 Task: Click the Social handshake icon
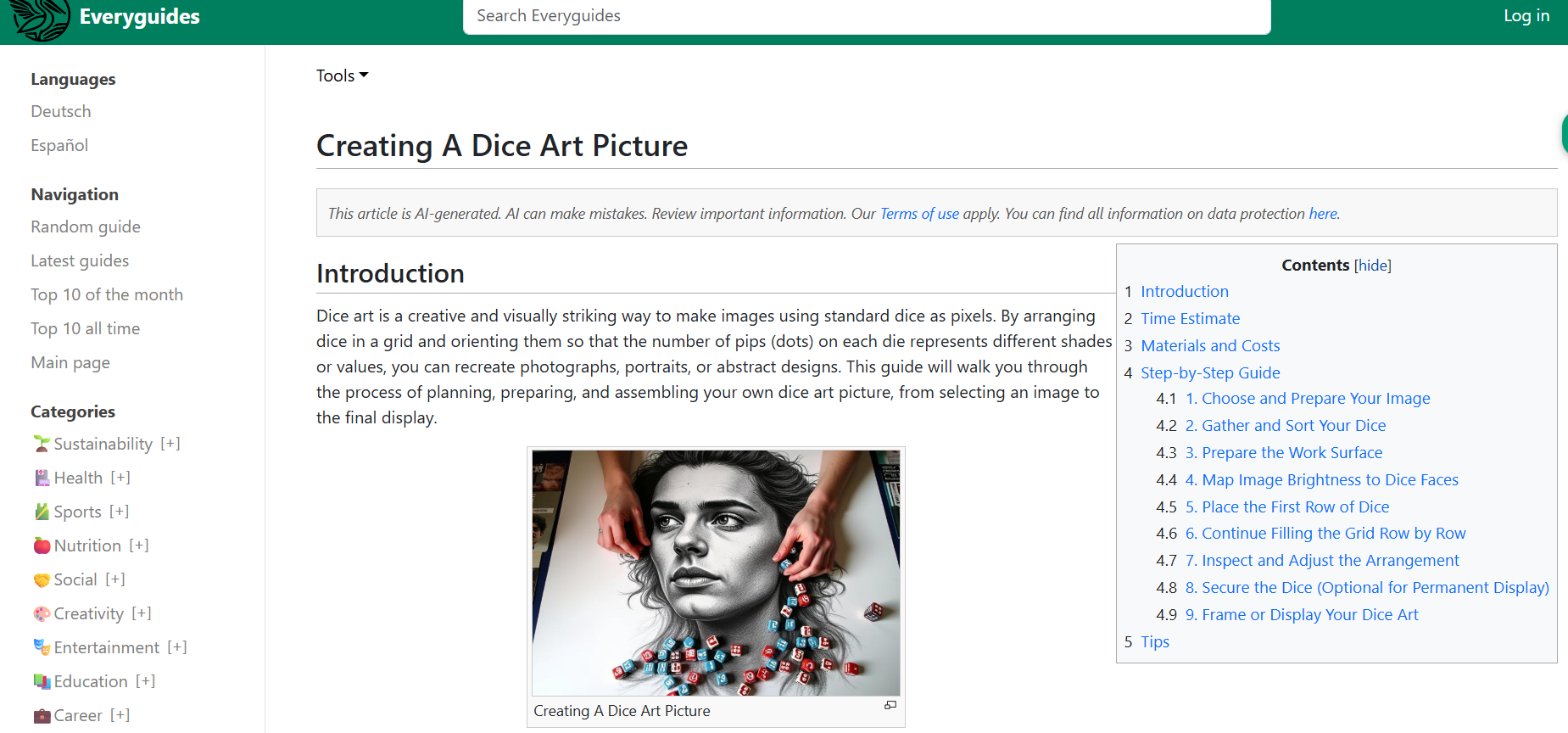click(42, 579)
